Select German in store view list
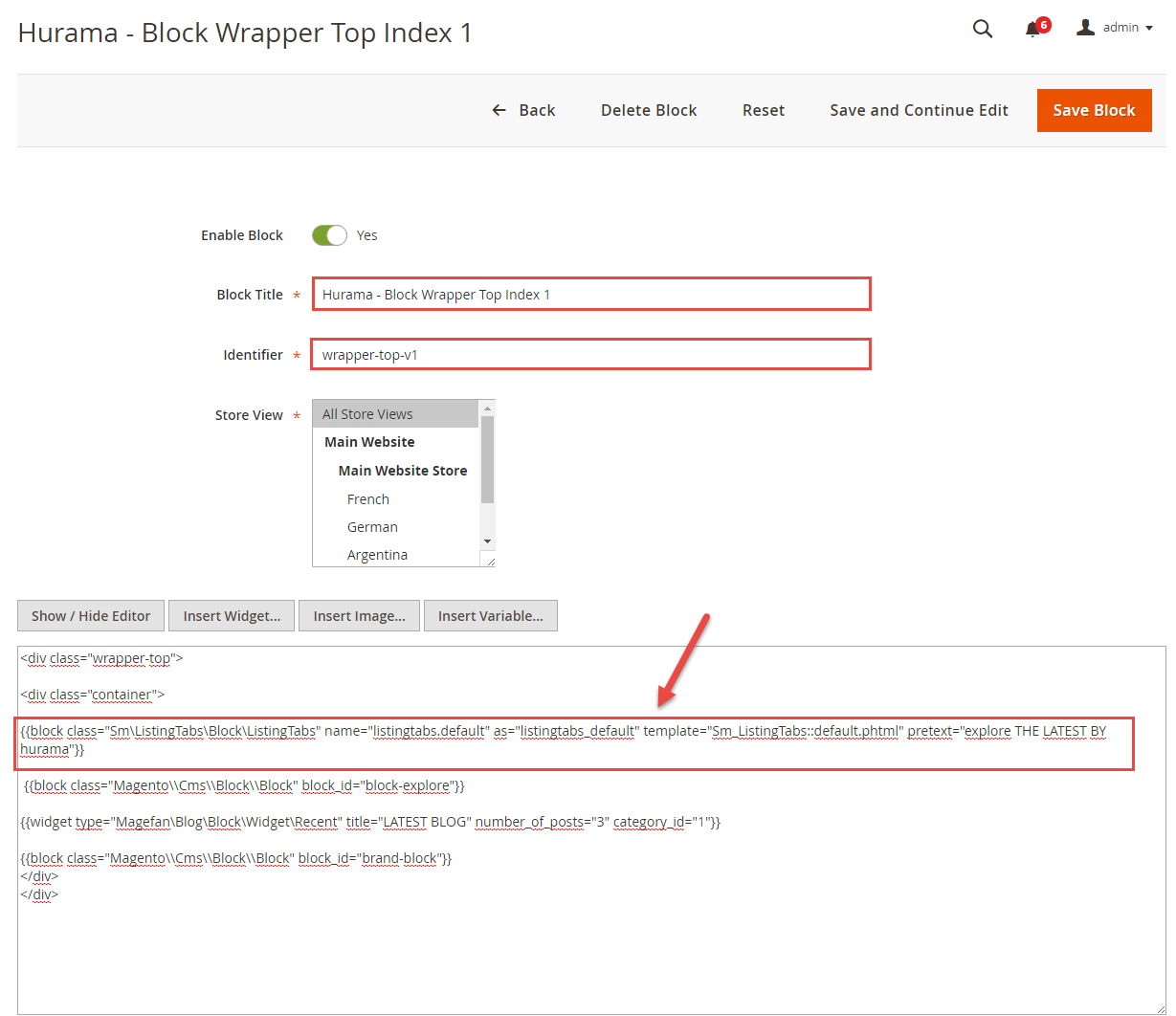This screenshot has height=1016, width=1176. 372,527
